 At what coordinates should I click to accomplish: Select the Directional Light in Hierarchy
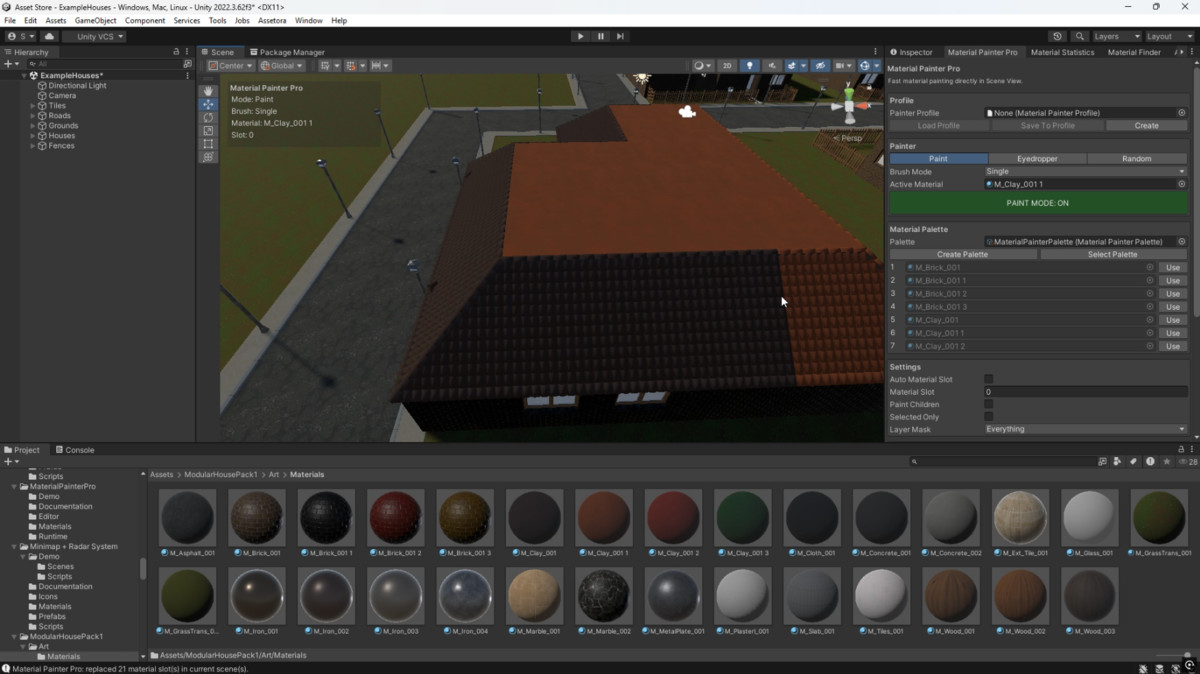point(77,86)
